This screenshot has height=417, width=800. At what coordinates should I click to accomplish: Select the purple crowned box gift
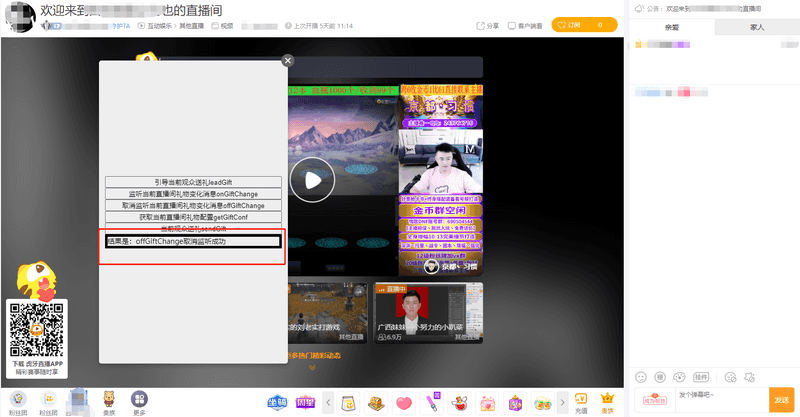[515, 403]
